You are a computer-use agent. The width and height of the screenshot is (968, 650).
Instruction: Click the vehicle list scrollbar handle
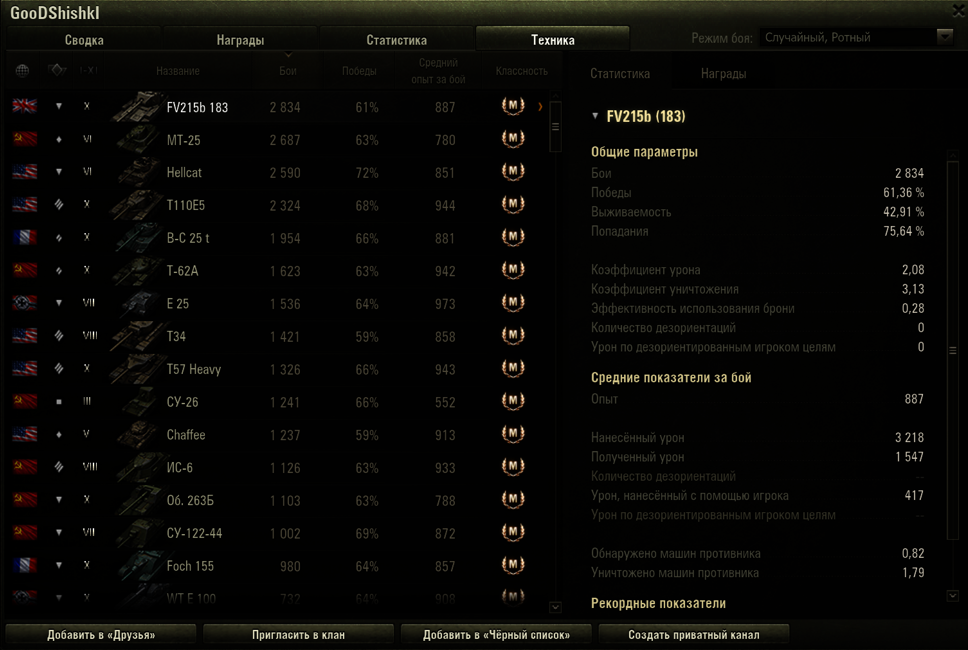[555, 127]
